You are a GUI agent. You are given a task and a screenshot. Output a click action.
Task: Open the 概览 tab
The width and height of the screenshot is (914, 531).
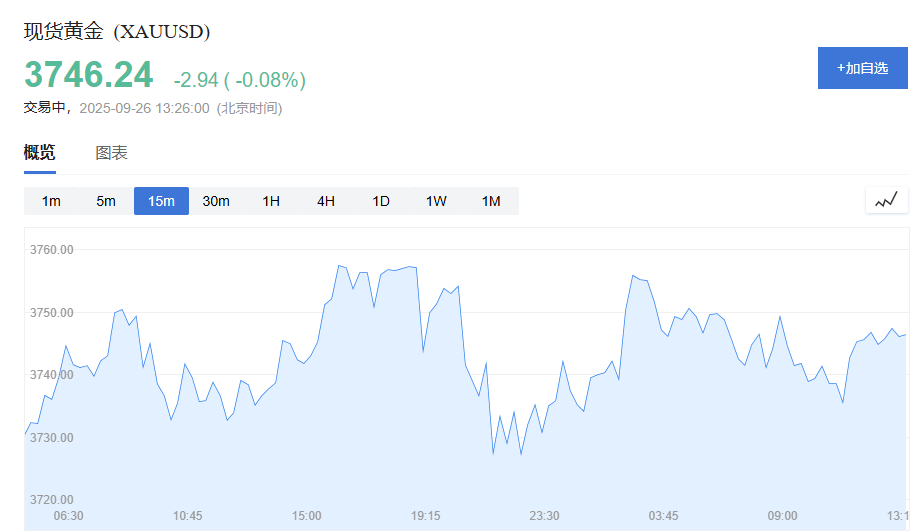tap(40, 153)
